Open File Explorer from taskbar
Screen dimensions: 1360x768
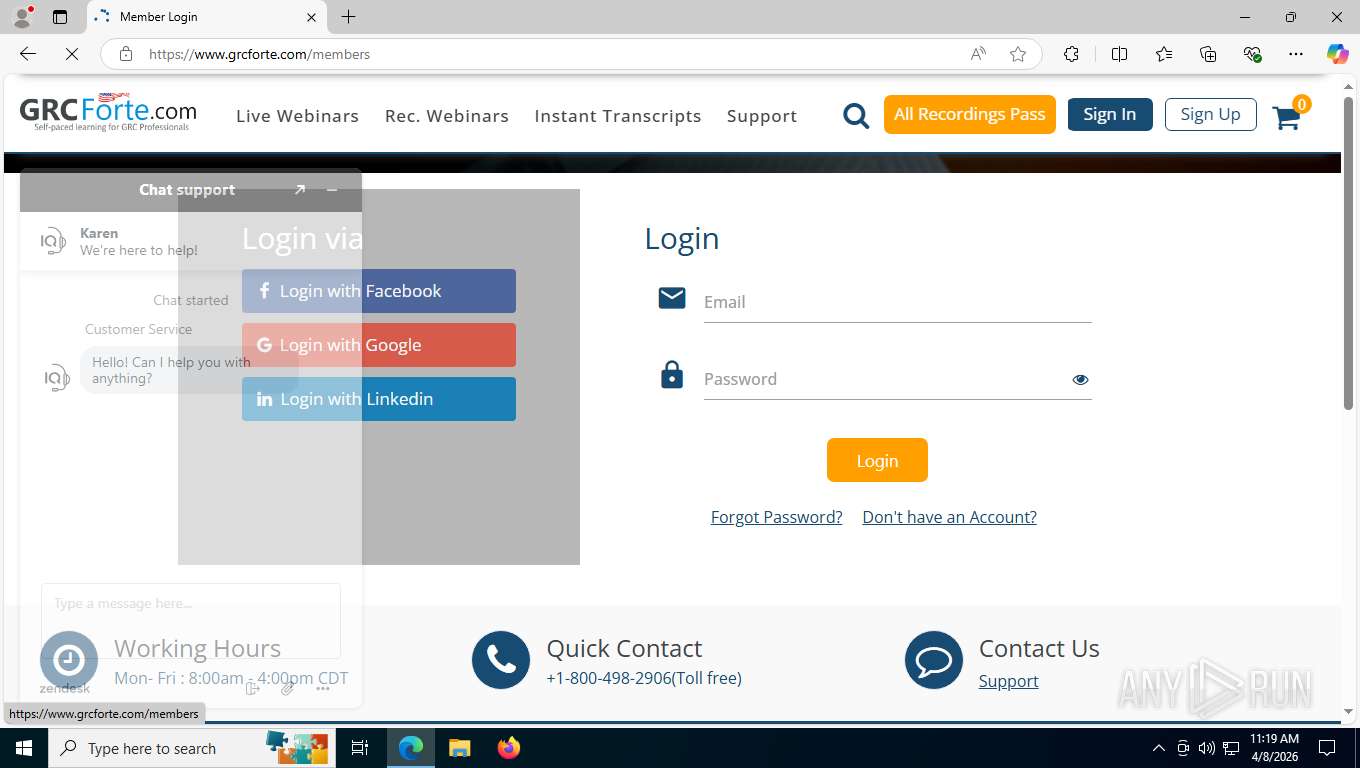point(459,748)
